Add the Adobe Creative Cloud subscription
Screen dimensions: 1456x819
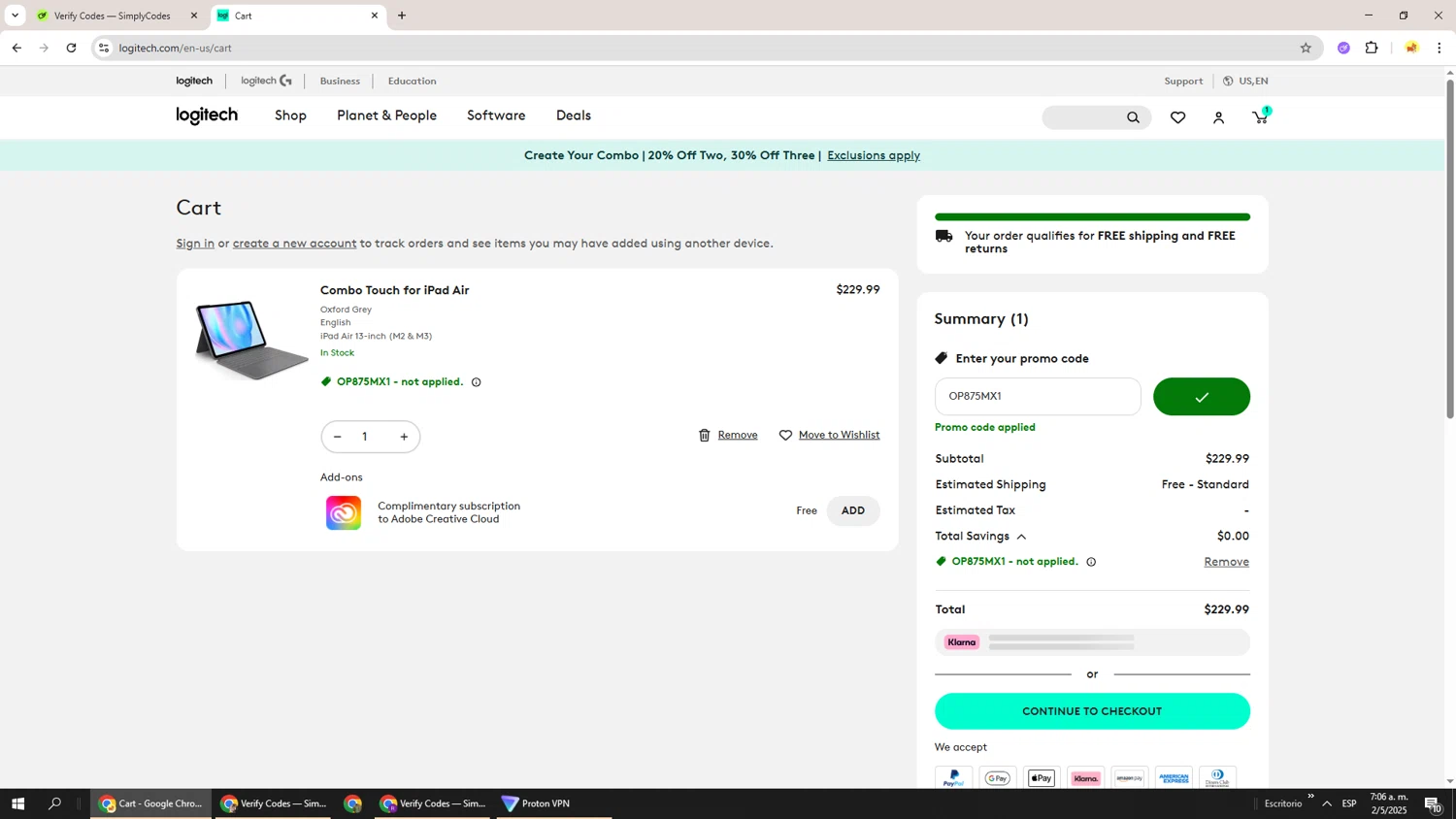click(x=853, y=511)
